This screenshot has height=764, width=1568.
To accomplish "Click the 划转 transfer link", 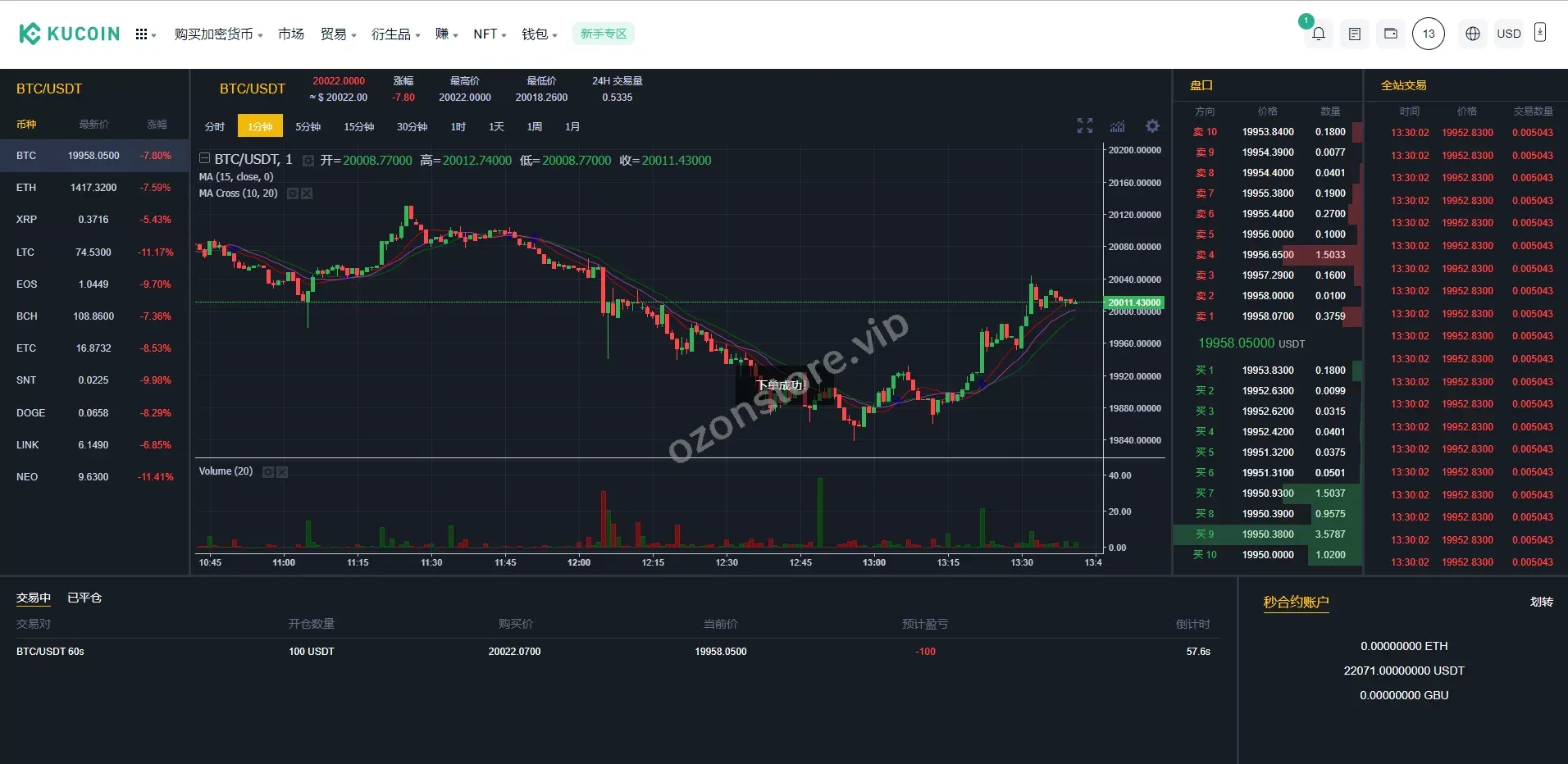I will [x=1541, y=602].
